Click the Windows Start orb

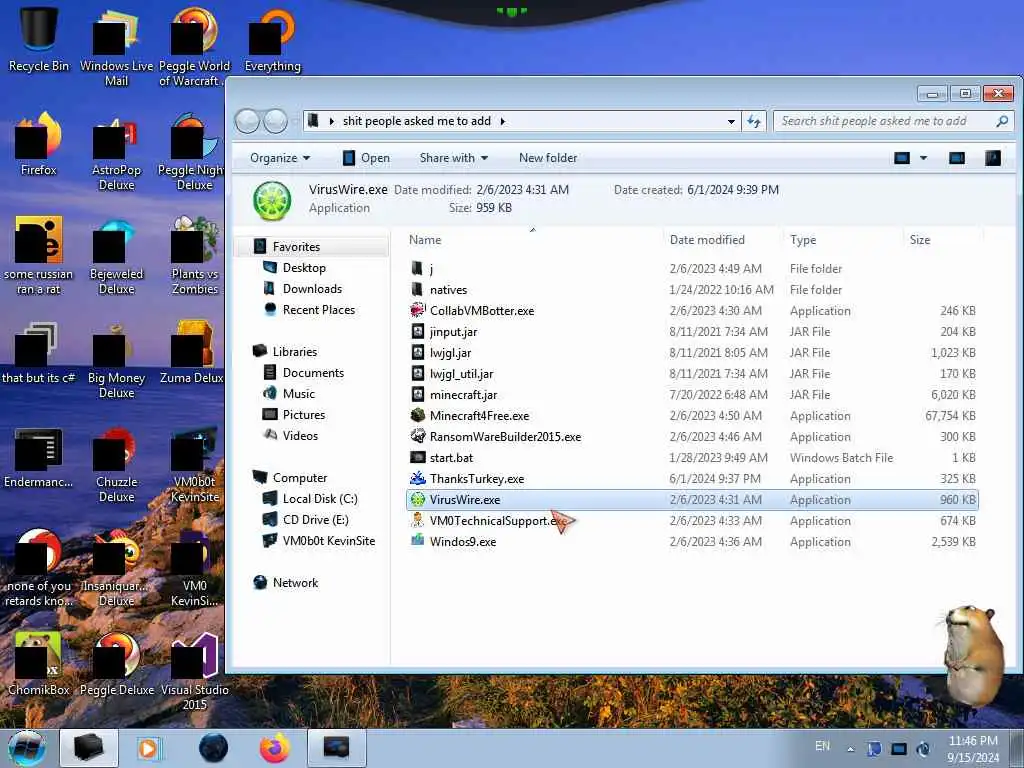tap(27, 748)
